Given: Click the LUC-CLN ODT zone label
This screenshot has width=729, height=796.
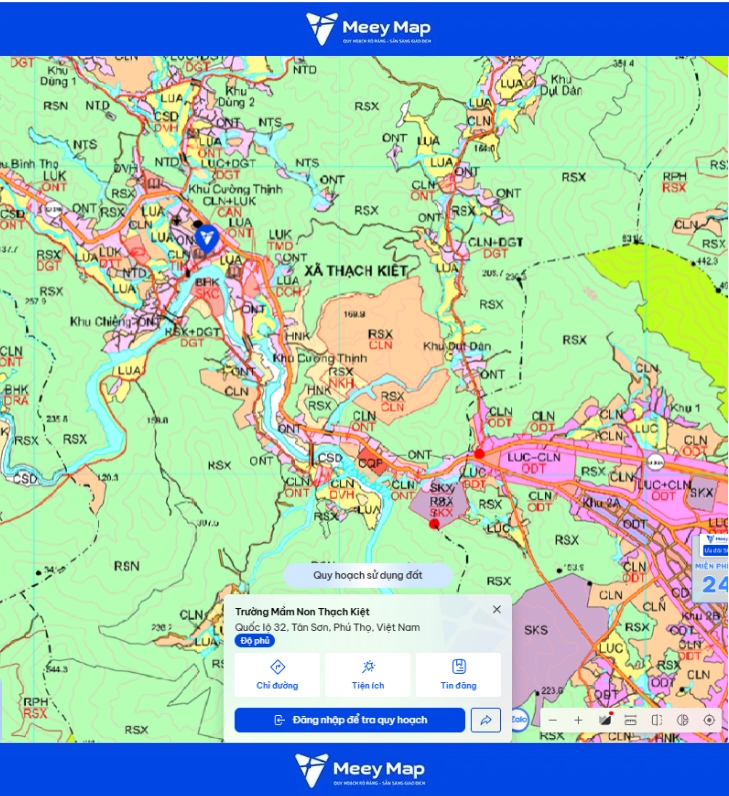Looking at the screenshot, I should click(x=534, y=462).
